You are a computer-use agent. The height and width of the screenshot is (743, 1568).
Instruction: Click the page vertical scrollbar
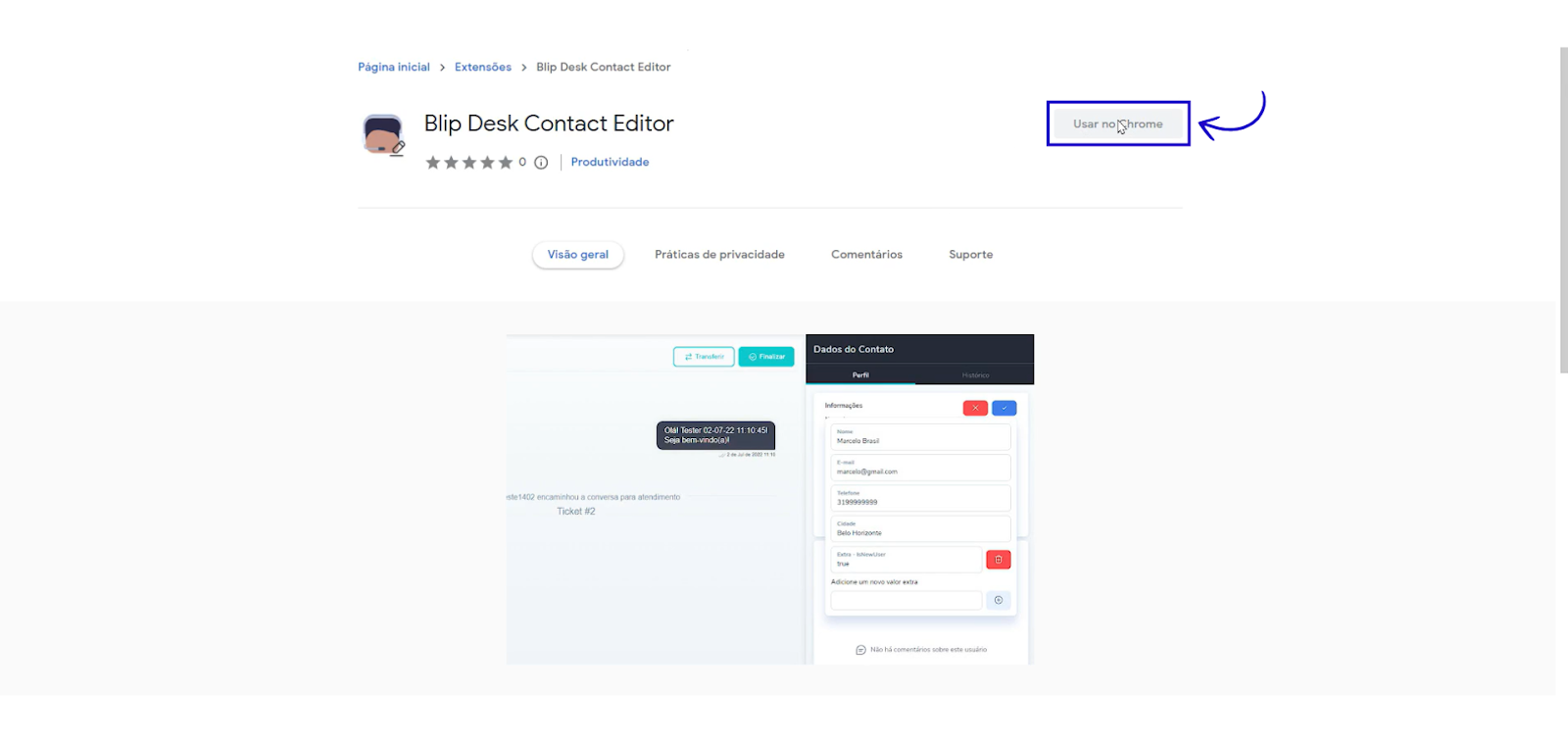tap(1563, 210)
